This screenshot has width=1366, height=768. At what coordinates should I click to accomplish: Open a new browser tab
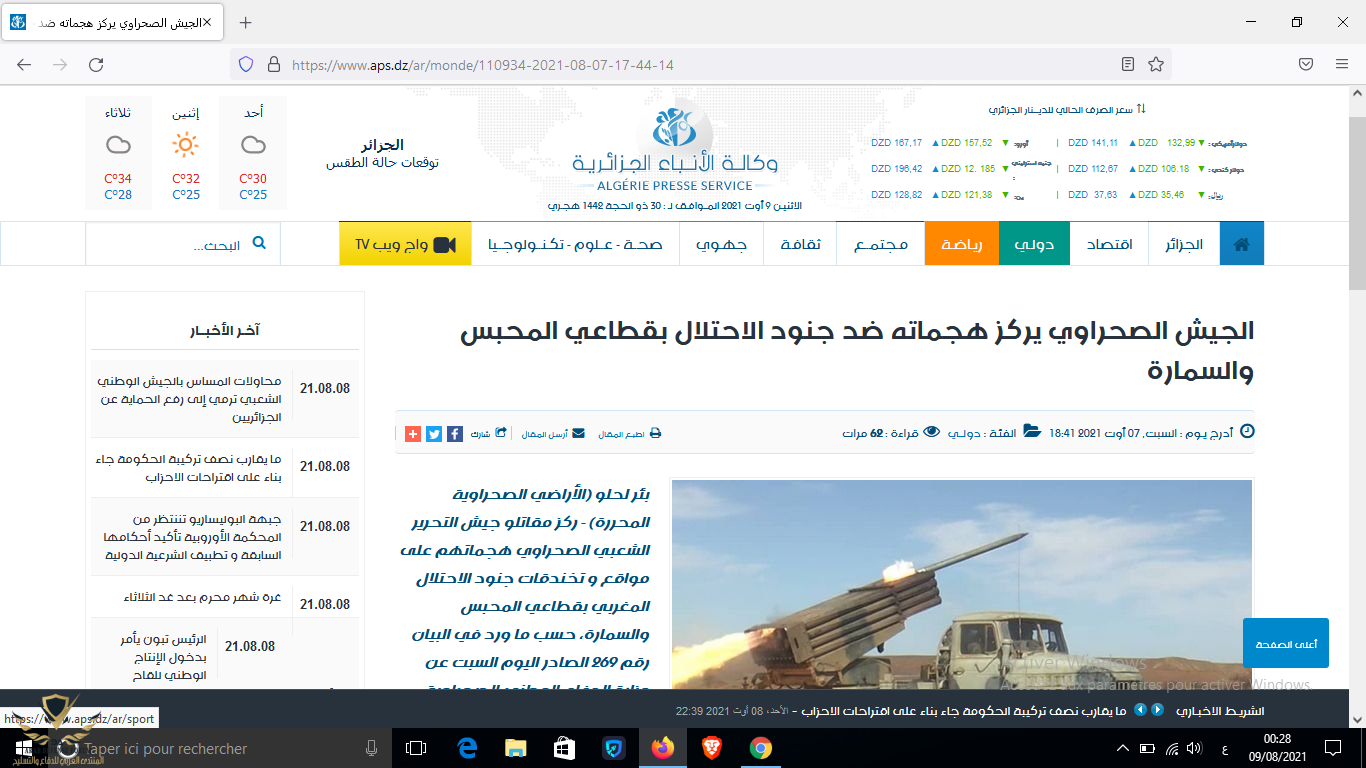point(246,22)
